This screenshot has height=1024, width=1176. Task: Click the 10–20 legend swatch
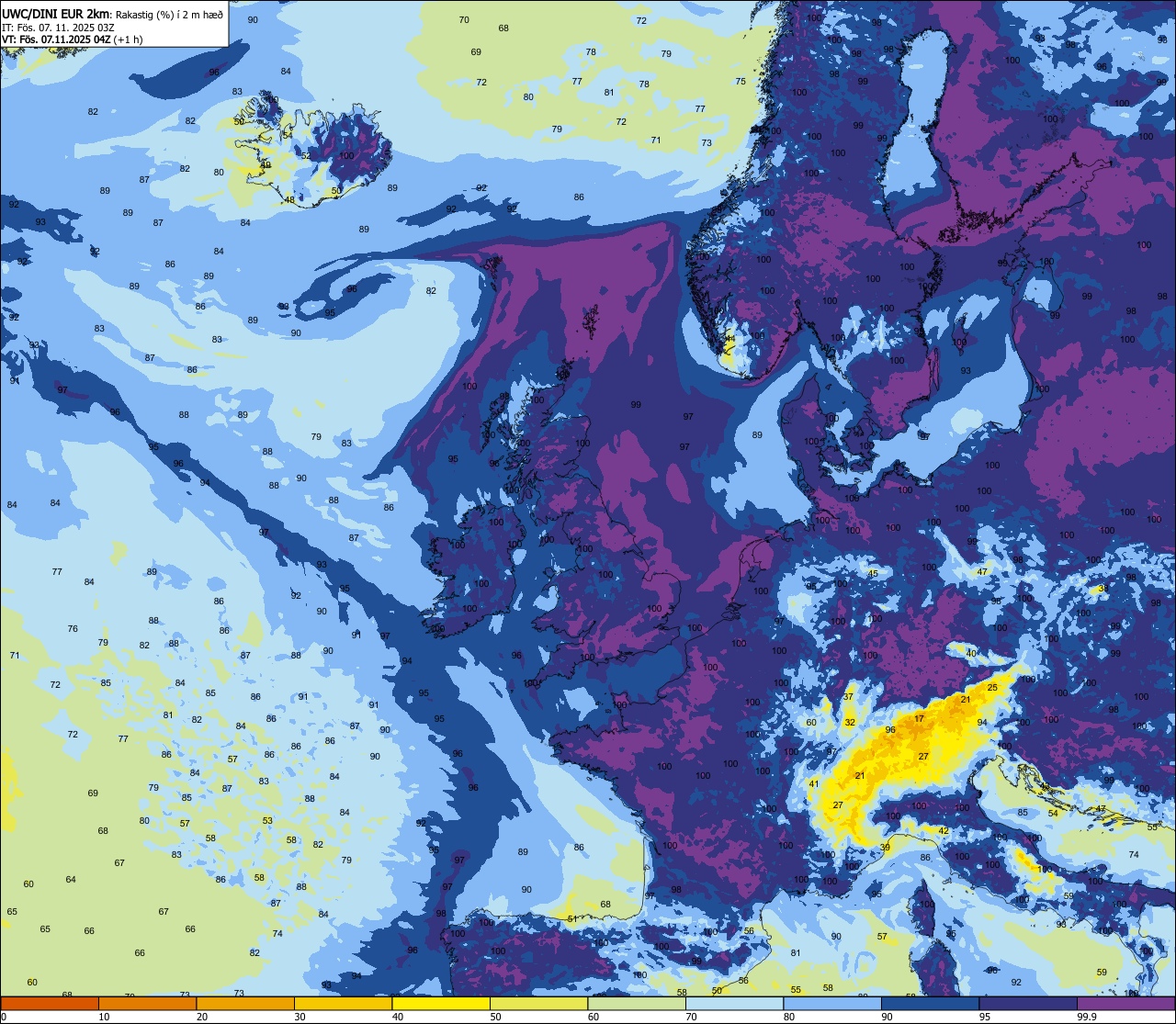(147, 1003)
